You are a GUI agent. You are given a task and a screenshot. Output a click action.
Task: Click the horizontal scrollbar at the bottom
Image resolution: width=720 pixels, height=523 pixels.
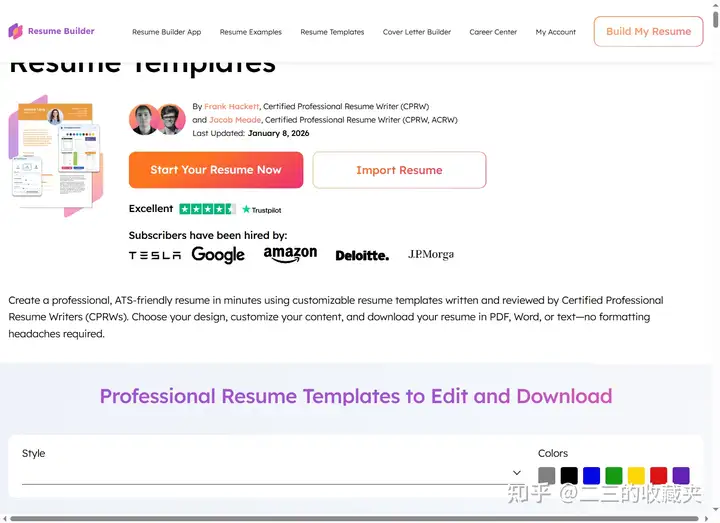pyautogui.click(x=354, y=519)
